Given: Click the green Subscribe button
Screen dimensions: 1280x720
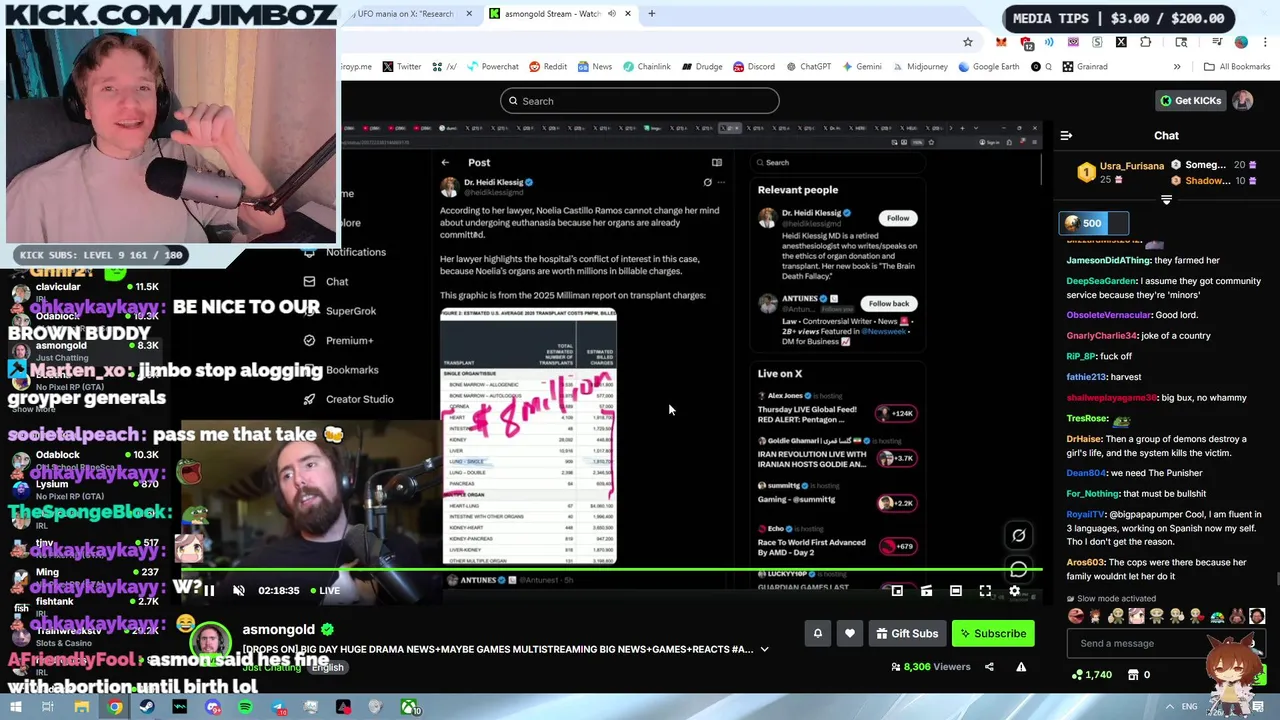Looking at the screenshot, I should point(993,633).
